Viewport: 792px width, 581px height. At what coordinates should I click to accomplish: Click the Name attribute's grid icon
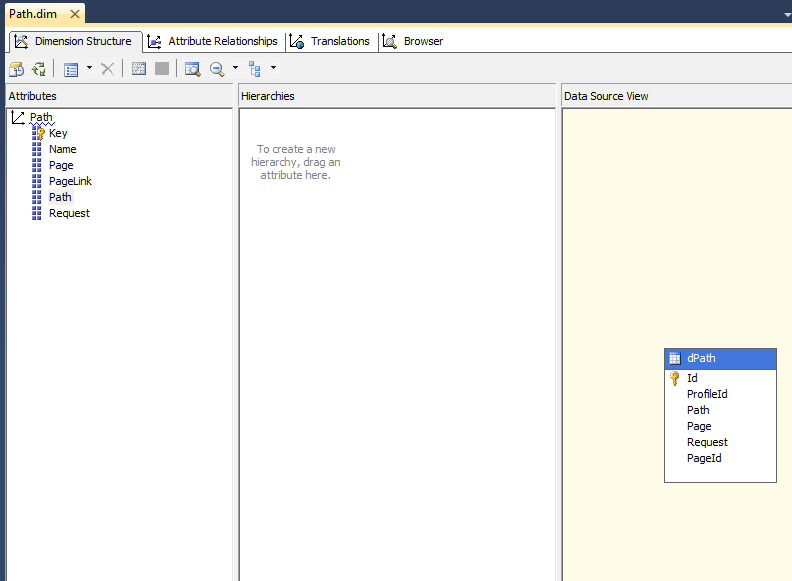pyautogui.click(x=36, y=150)
